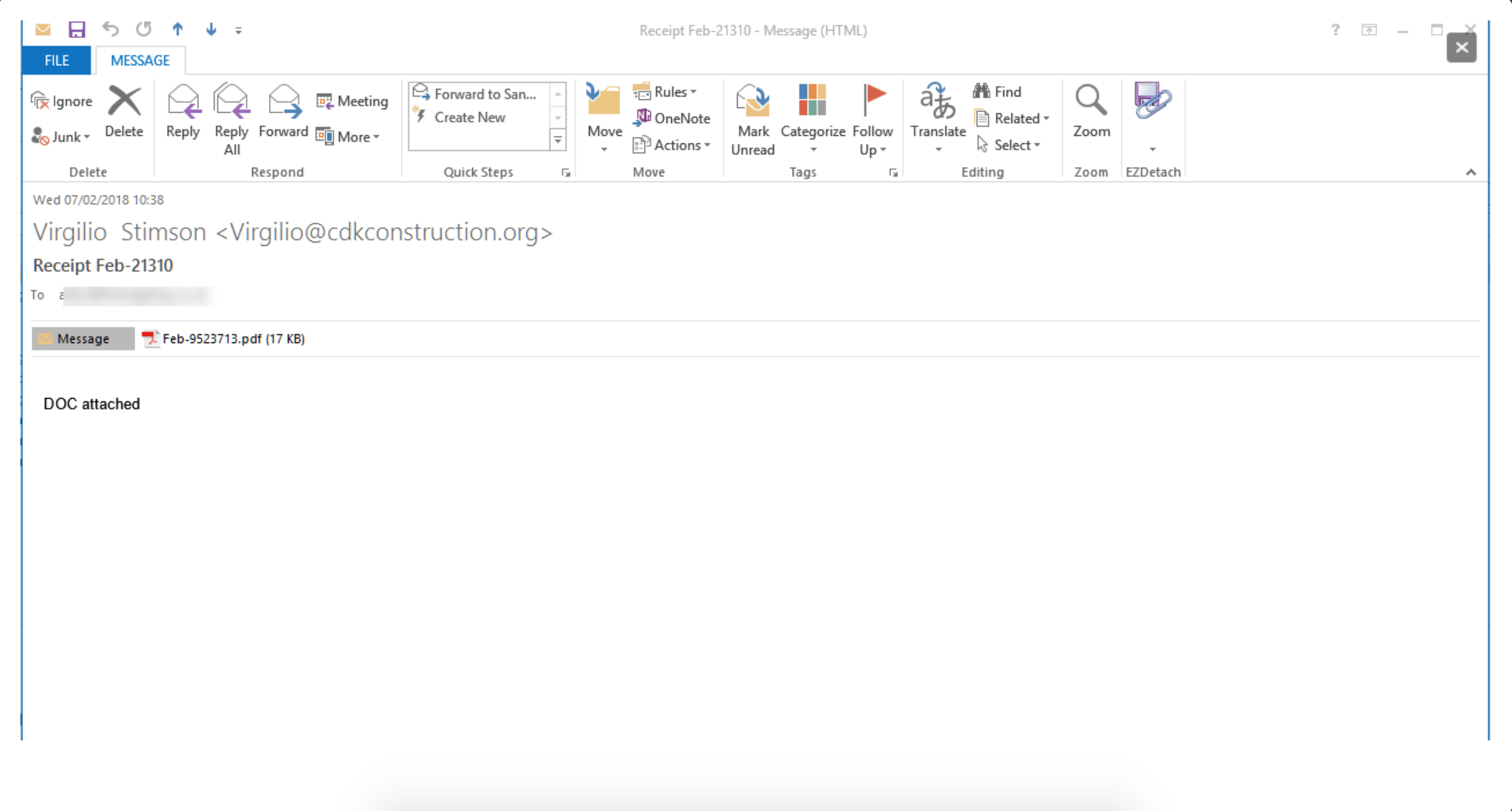Screen dimensions: 1512x811
Task: Run the Create New quick step
Action: coord(469,117)
